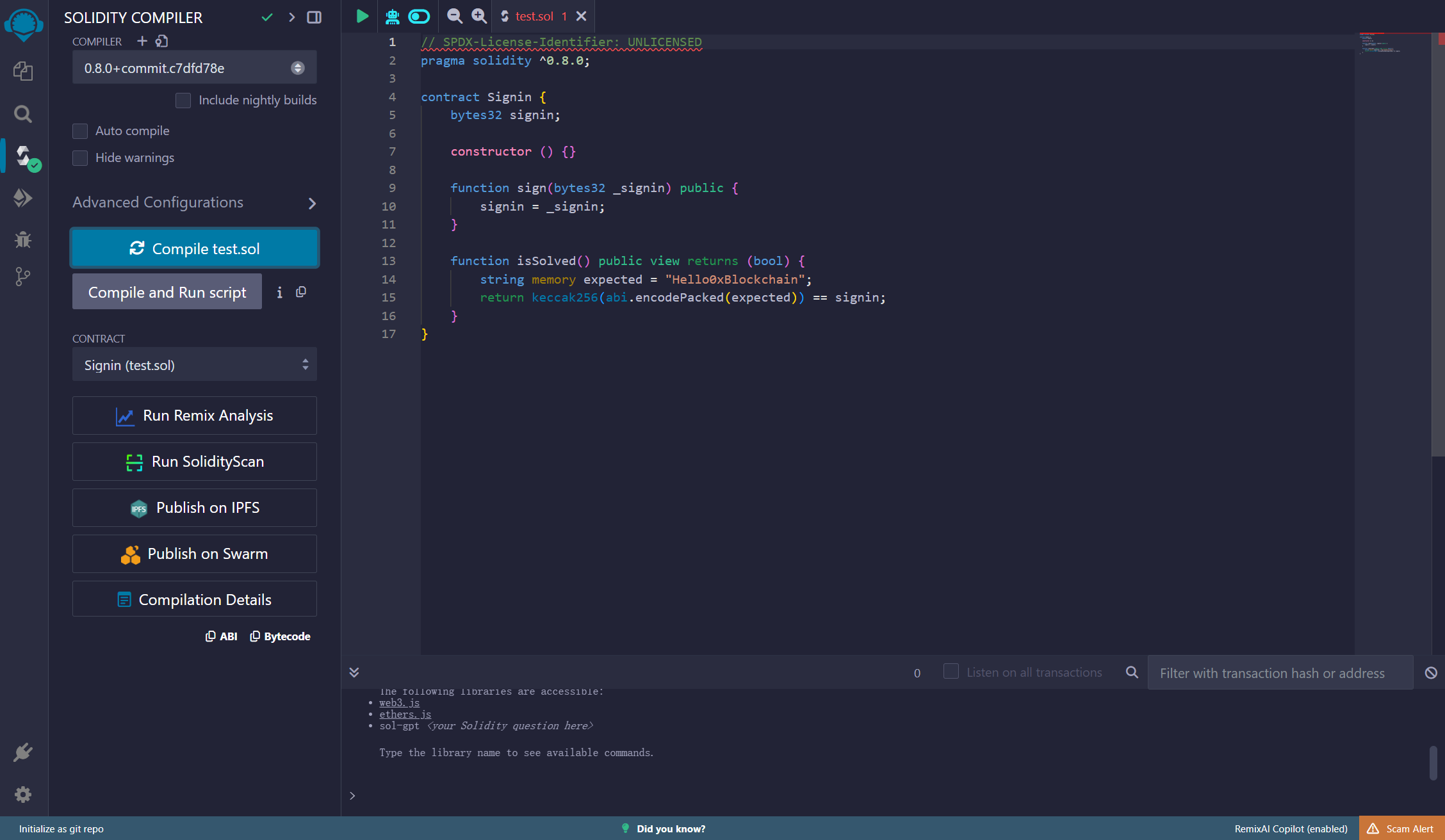This screenshot has height=840, width=1445.
Task: Click the search icon in the terminal bar
Action: [1132, 672]
